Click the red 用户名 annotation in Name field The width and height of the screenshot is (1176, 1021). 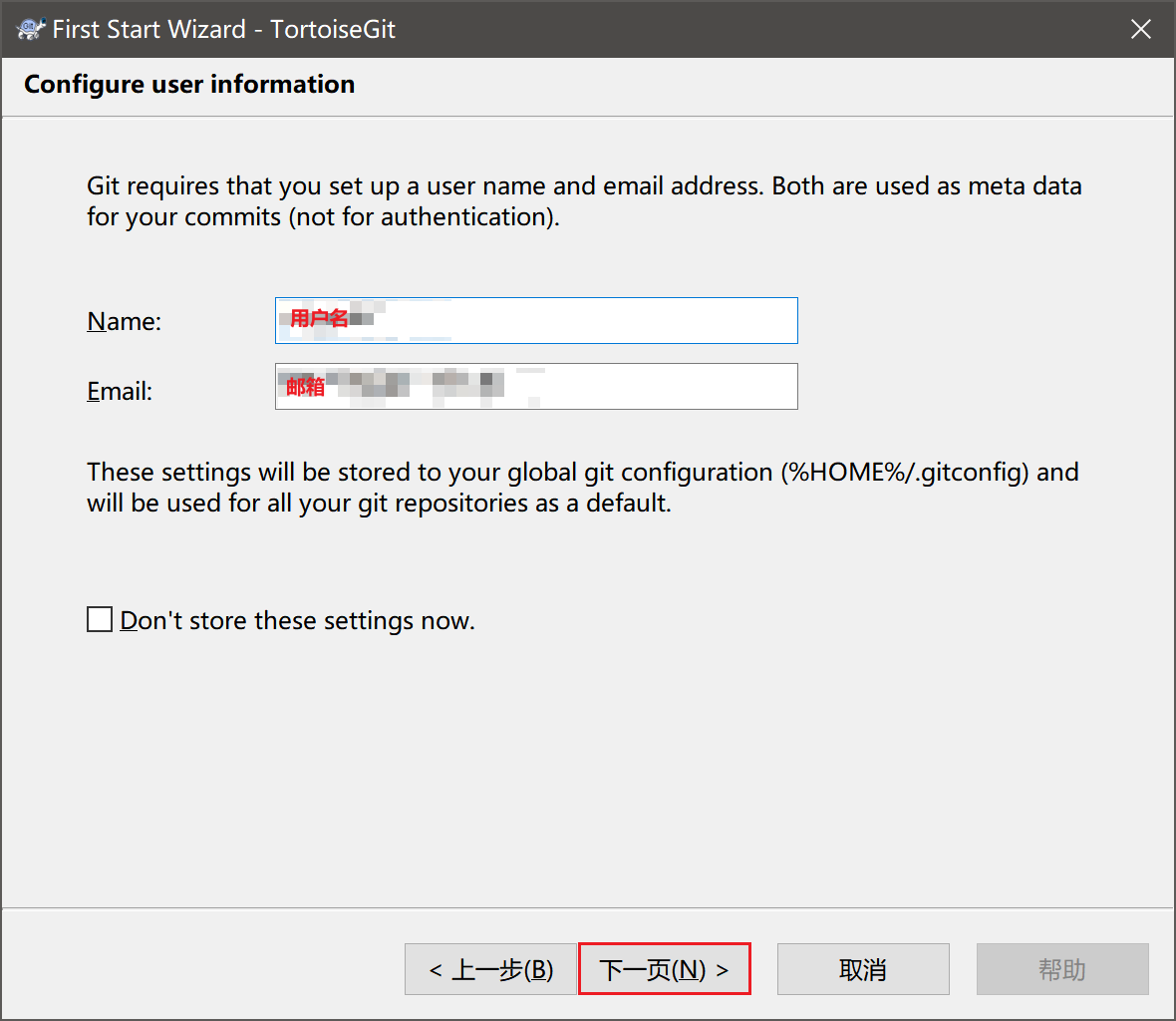point(319,319)
